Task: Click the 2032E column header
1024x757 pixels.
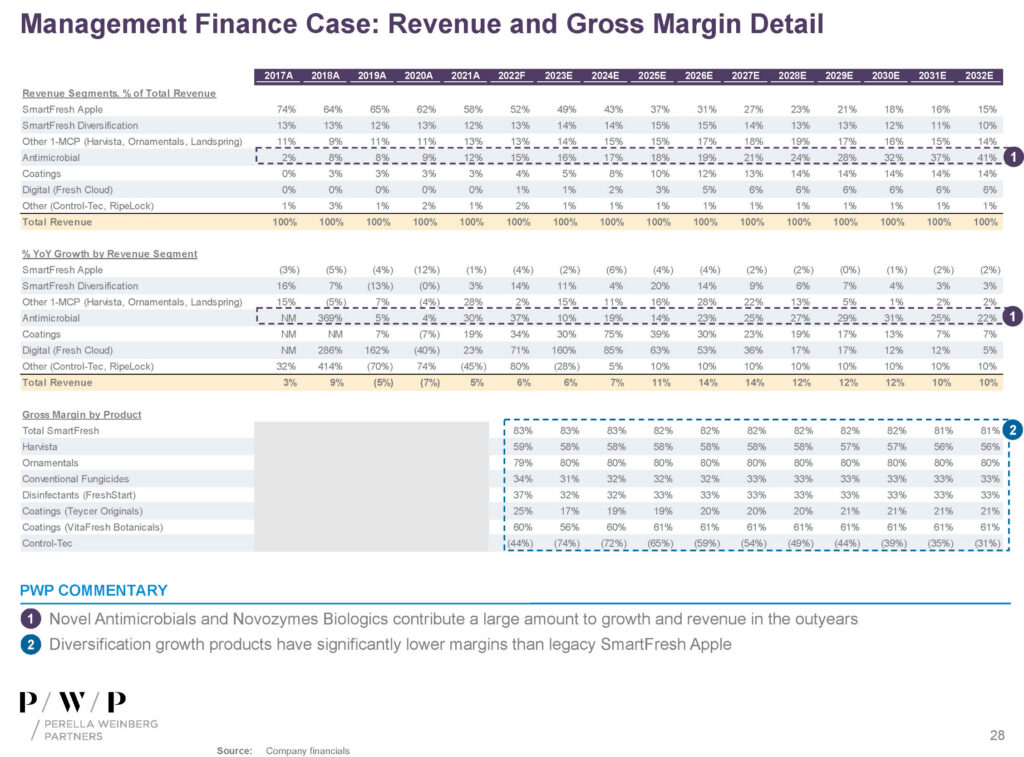Action: (x=979, y=76)
